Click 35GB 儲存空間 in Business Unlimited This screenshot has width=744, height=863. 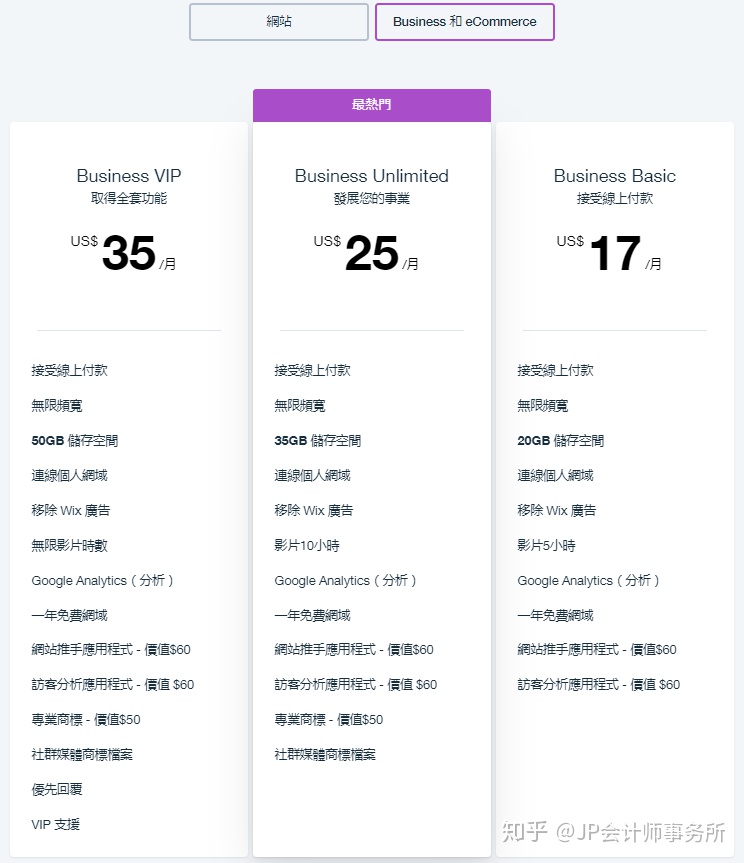[x=318, y=441]
